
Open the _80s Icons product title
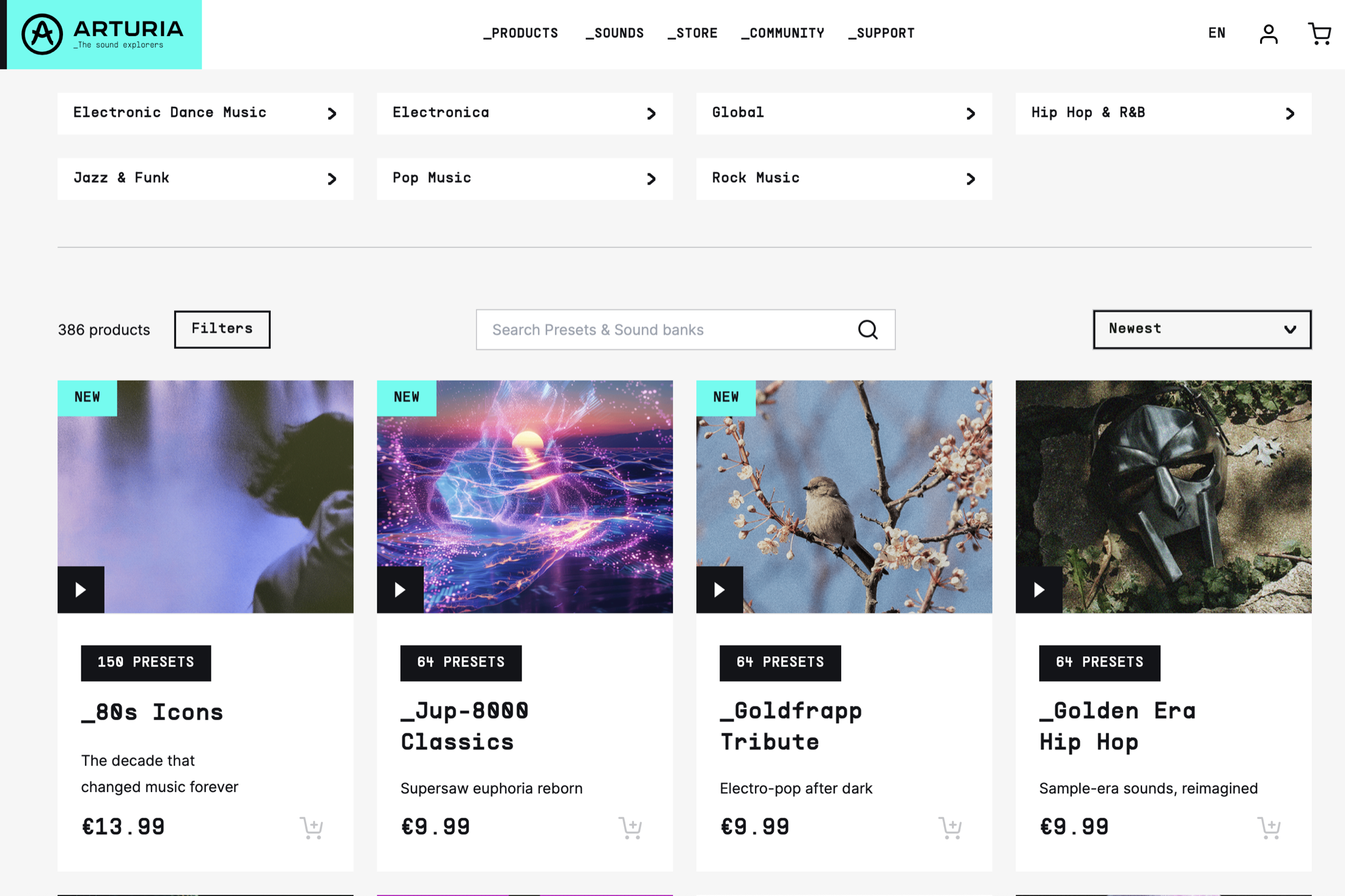(x=152, y=712)
